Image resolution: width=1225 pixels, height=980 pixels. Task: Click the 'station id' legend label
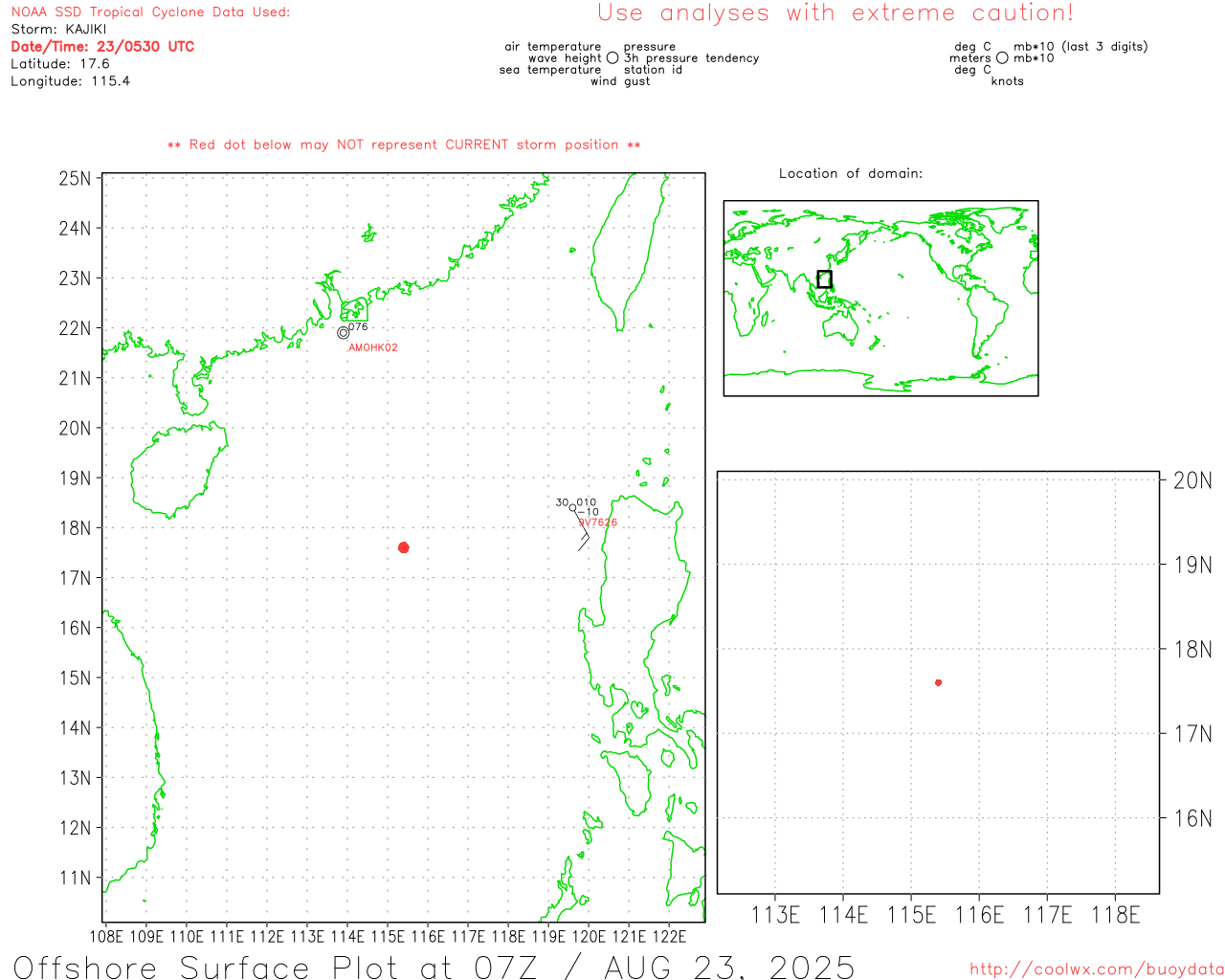tap(654, 70)
